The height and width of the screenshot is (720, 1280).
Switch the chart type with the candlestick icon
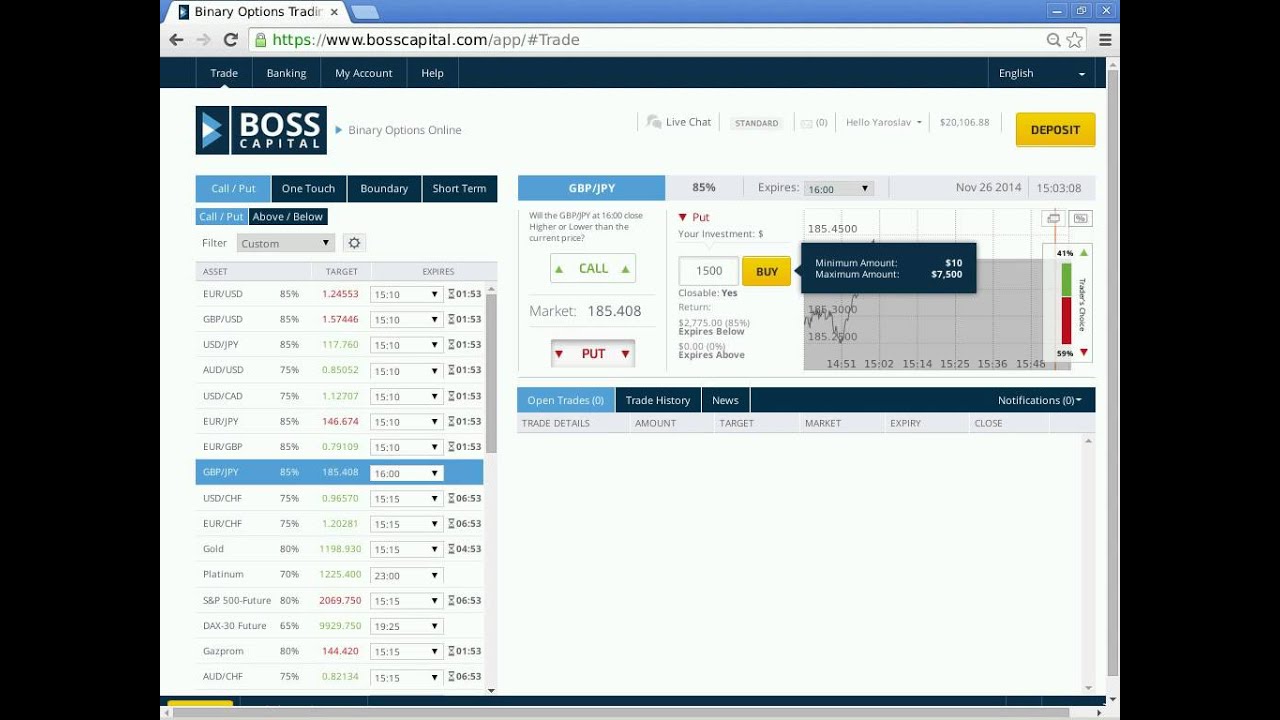tap(1052, 218)
